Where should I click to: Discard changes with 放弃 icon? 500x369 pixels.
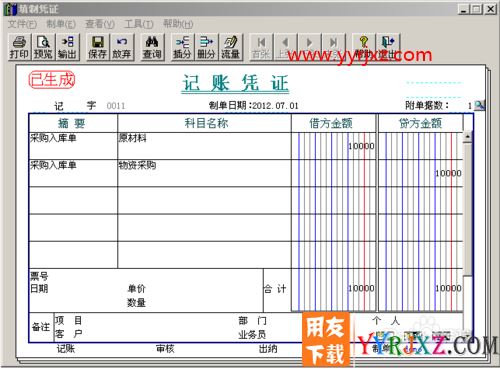122,47
